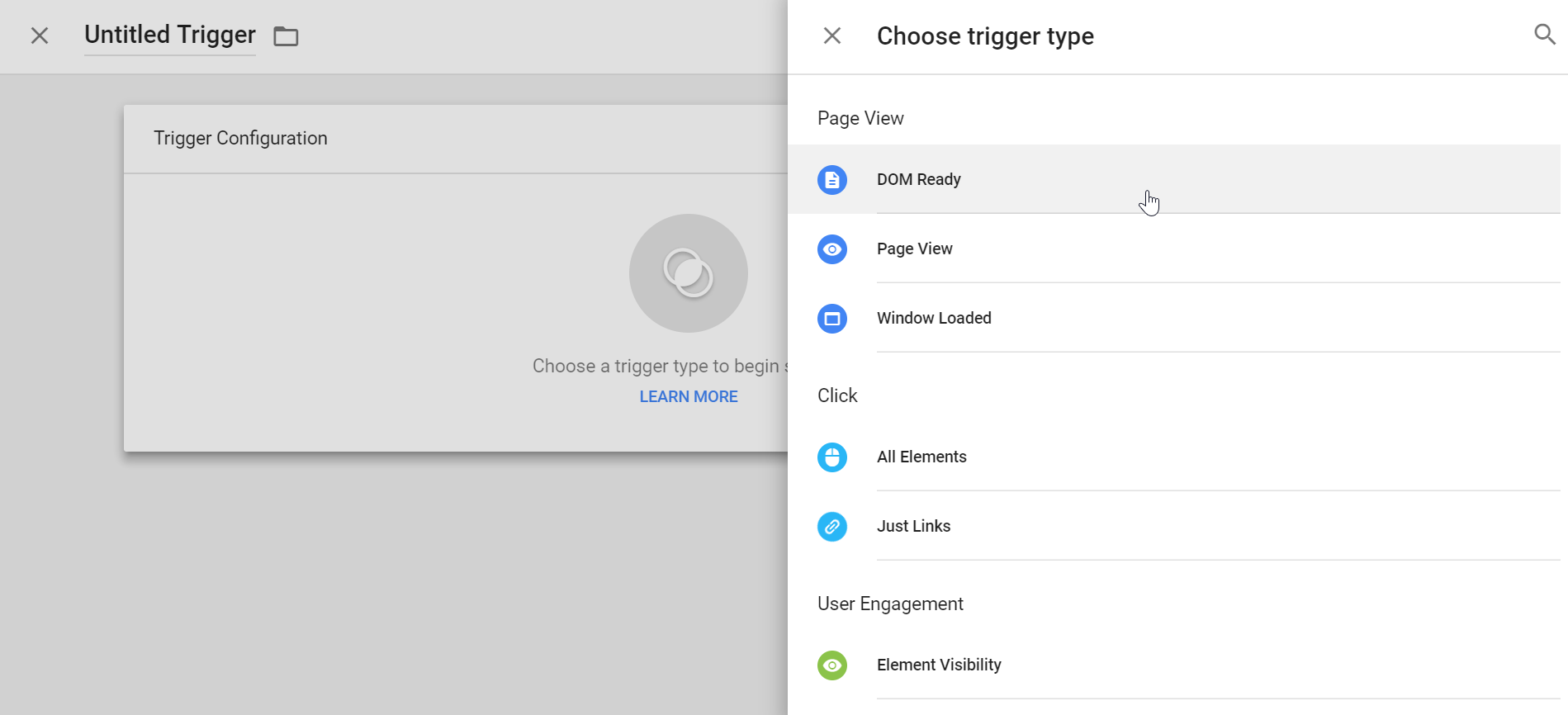Pick All Elements click trigger
Image resolution: width=1568 pixels, height=715 pixels.
click(921, 457)
